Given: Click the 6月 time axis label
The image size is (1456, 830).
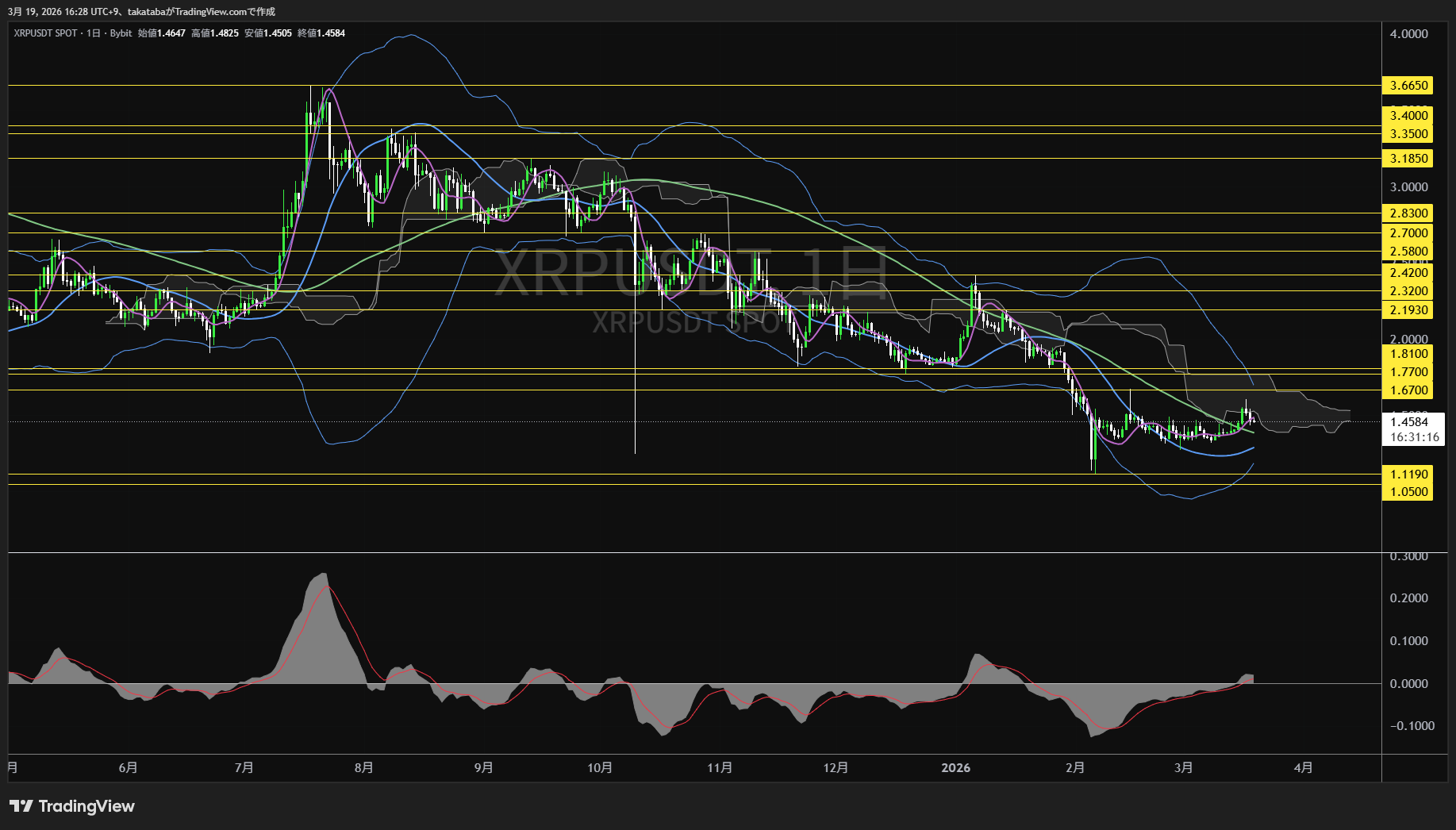Looking at the screenshot, I should click(x=128, y=767).
